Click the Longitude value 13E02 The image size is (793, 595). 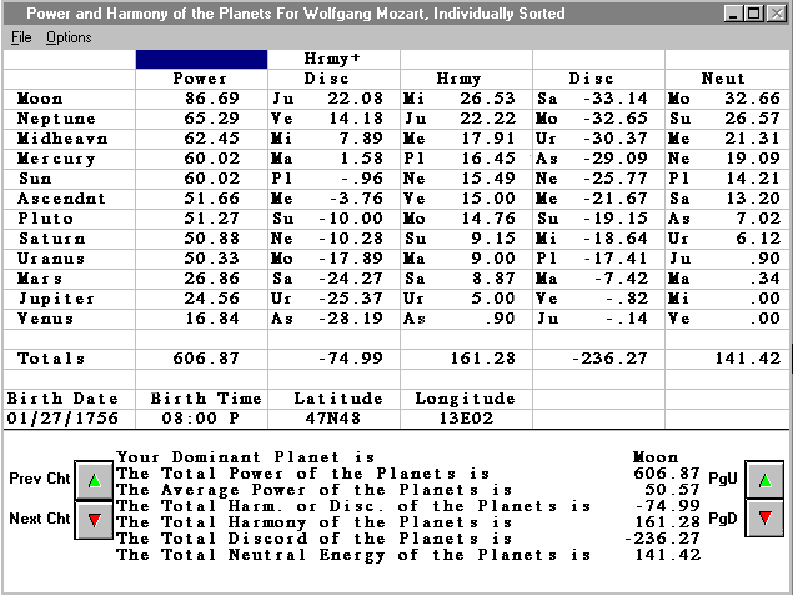[466, 418]
